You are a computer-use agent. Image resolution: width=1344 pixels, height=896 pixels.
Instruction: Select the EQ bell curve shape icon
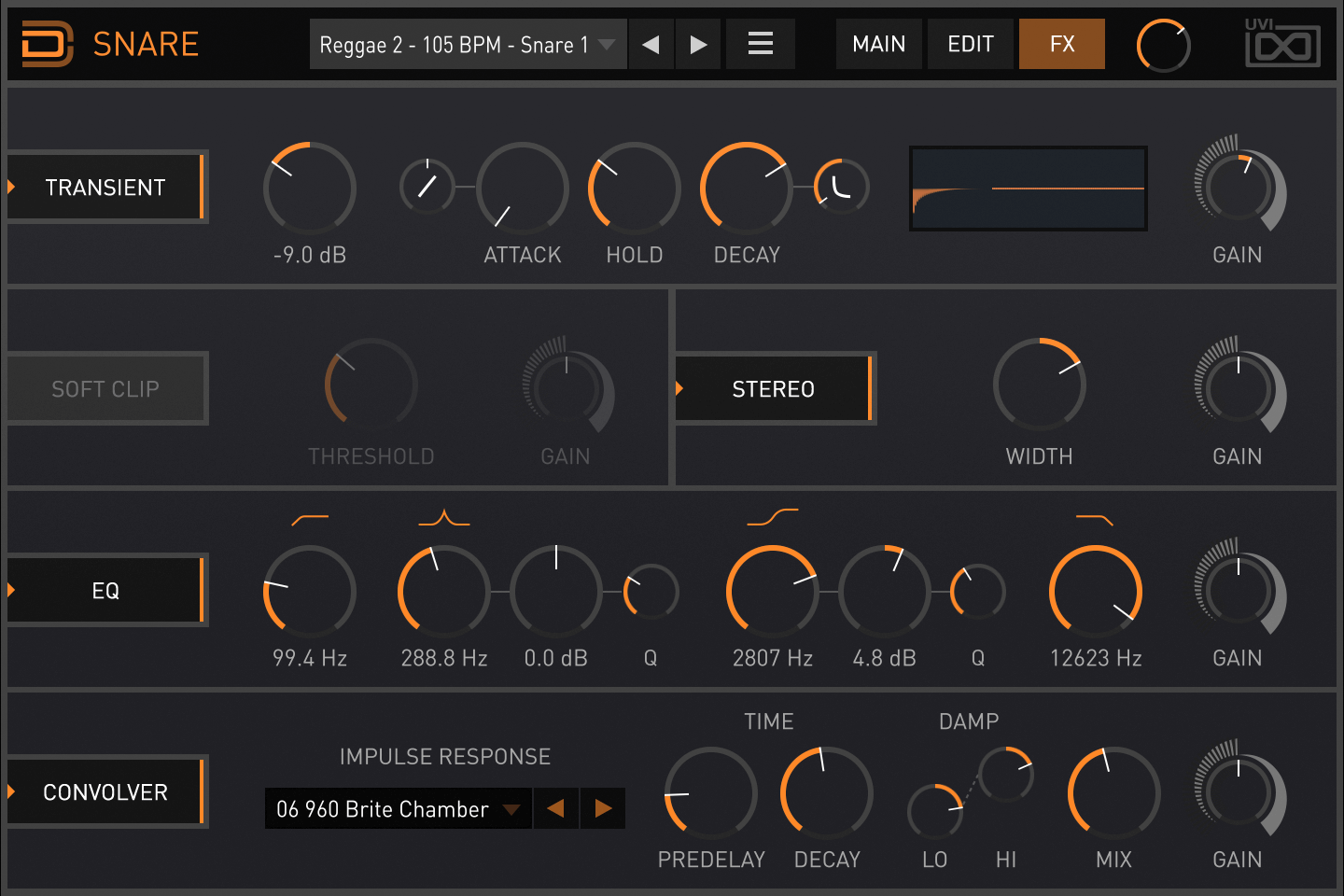(444, 517)
